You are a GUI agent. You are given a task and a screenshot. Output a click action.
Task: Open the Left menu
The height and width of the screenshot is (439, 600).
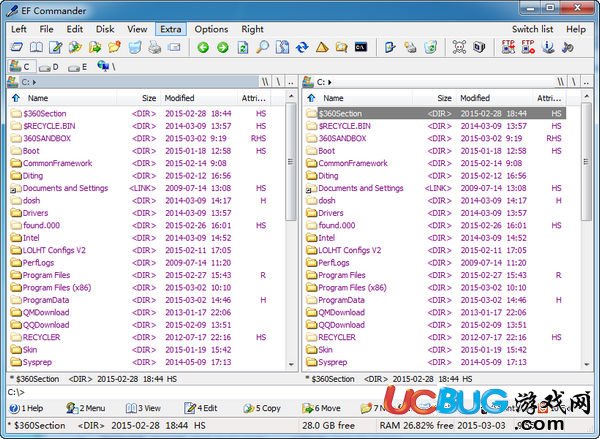tap(19, 29)
